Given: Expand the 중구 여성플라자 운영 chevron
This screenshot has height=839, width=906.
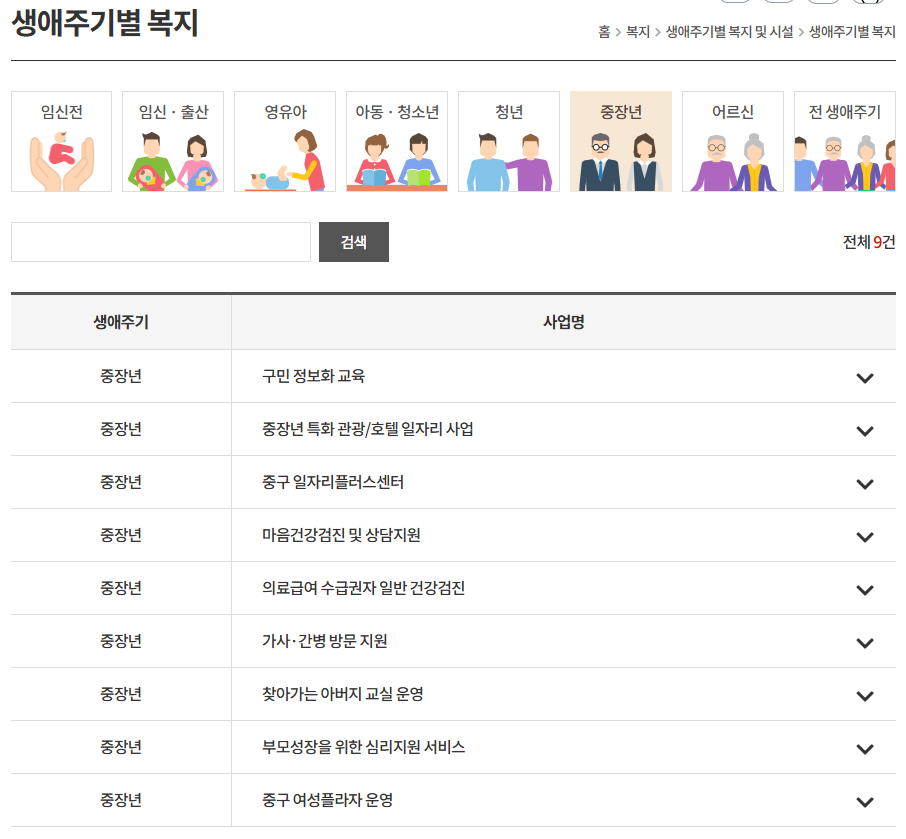Looking at the screenshot, I should click(865, 802).
